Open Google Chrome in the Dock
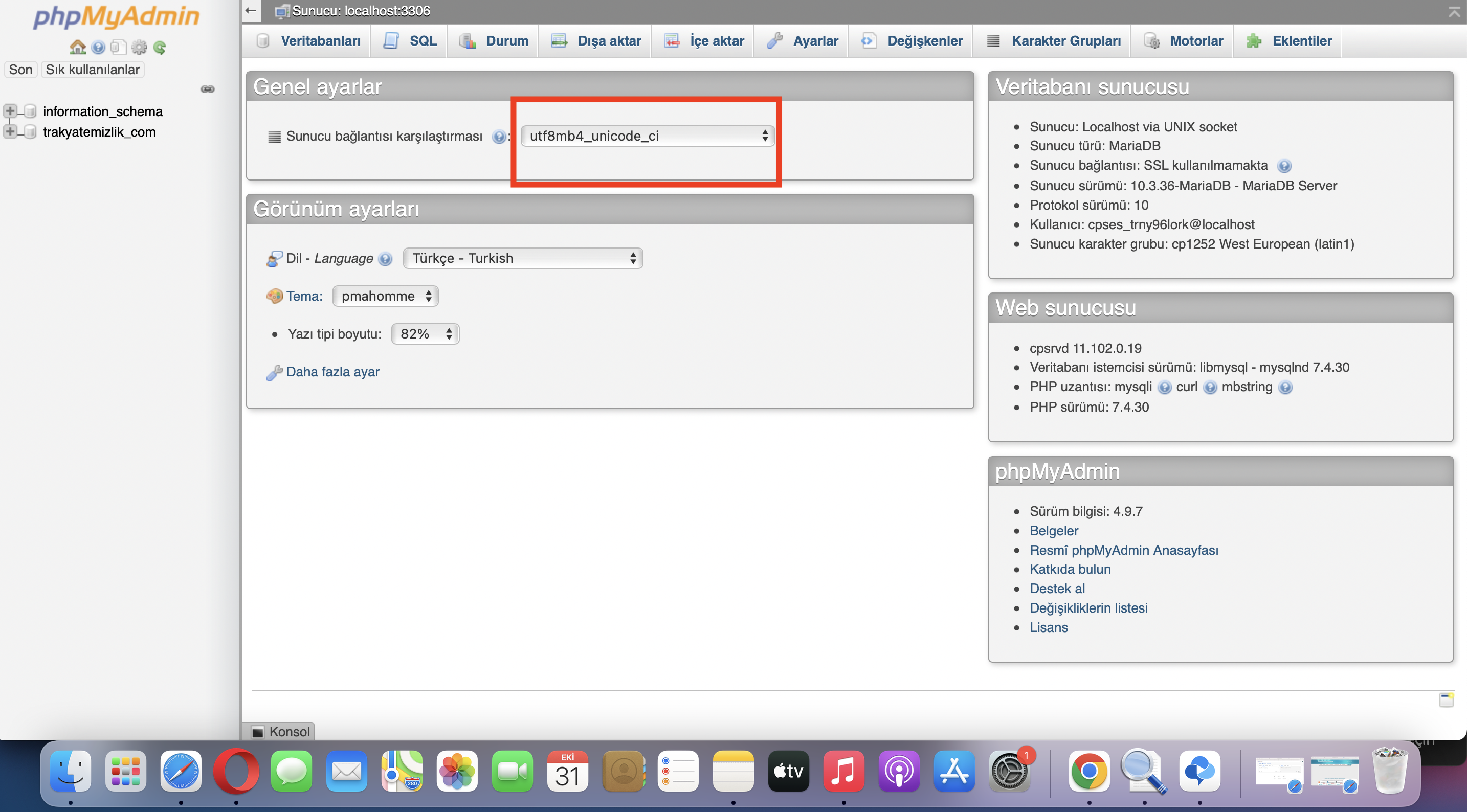1467x812 pixels. point(1089,772)
